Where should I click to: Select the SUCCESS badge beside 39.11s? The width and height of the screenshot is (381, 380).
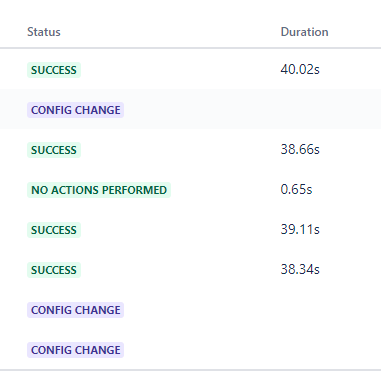coord(54,230)
